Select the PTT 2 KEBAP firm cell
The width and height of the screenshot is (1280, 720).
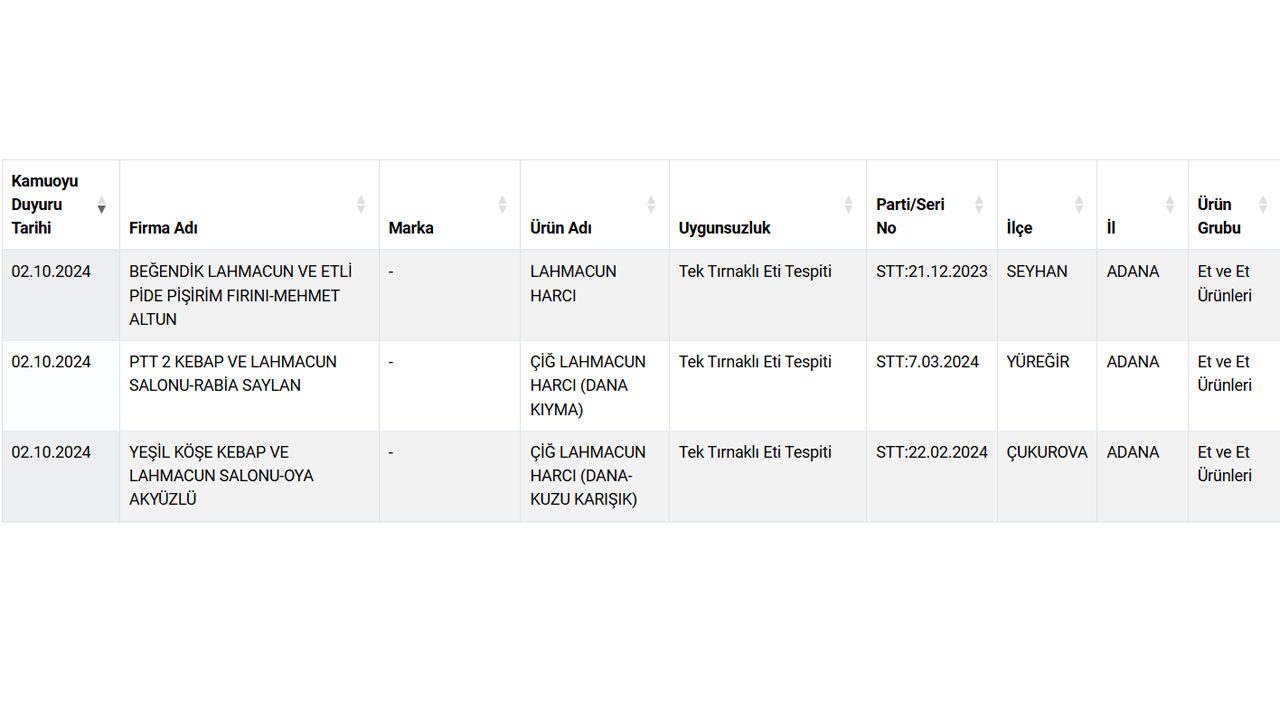[233, 373]
